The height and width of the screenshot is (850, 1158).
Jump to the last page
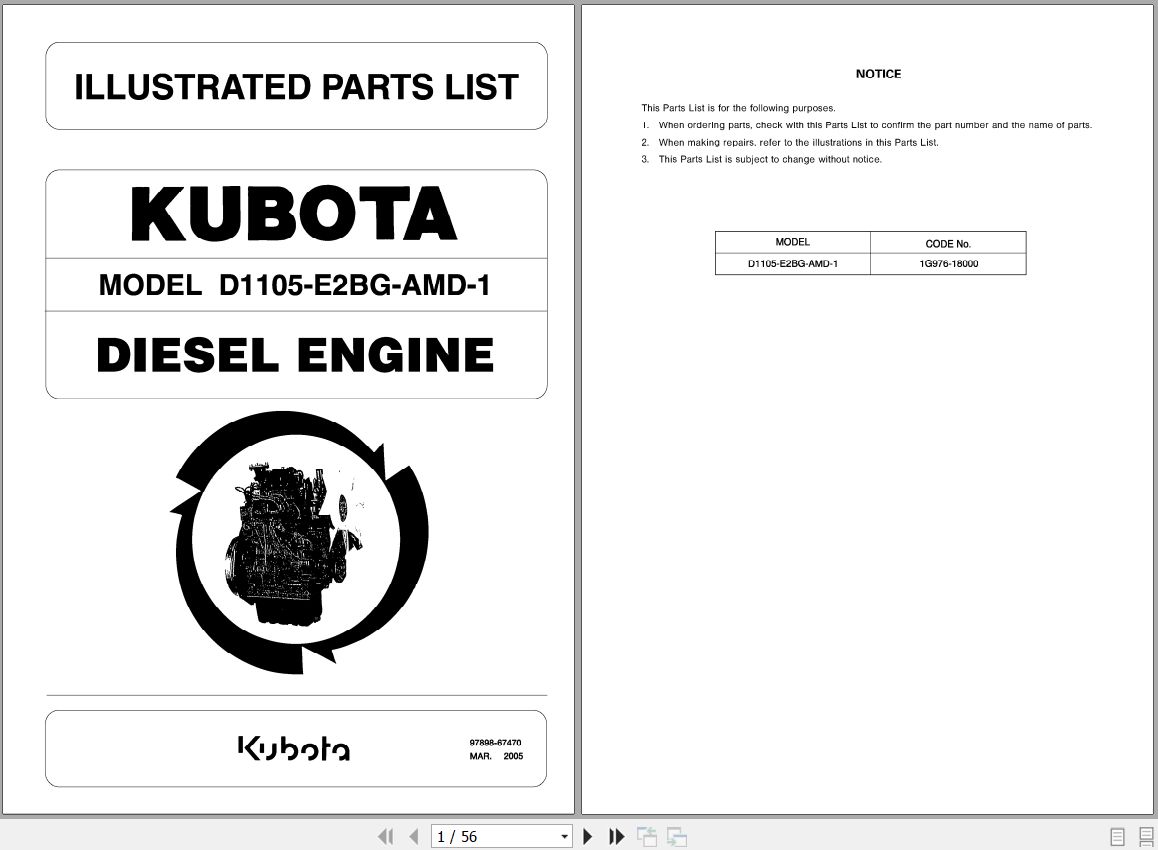point(616,836)
